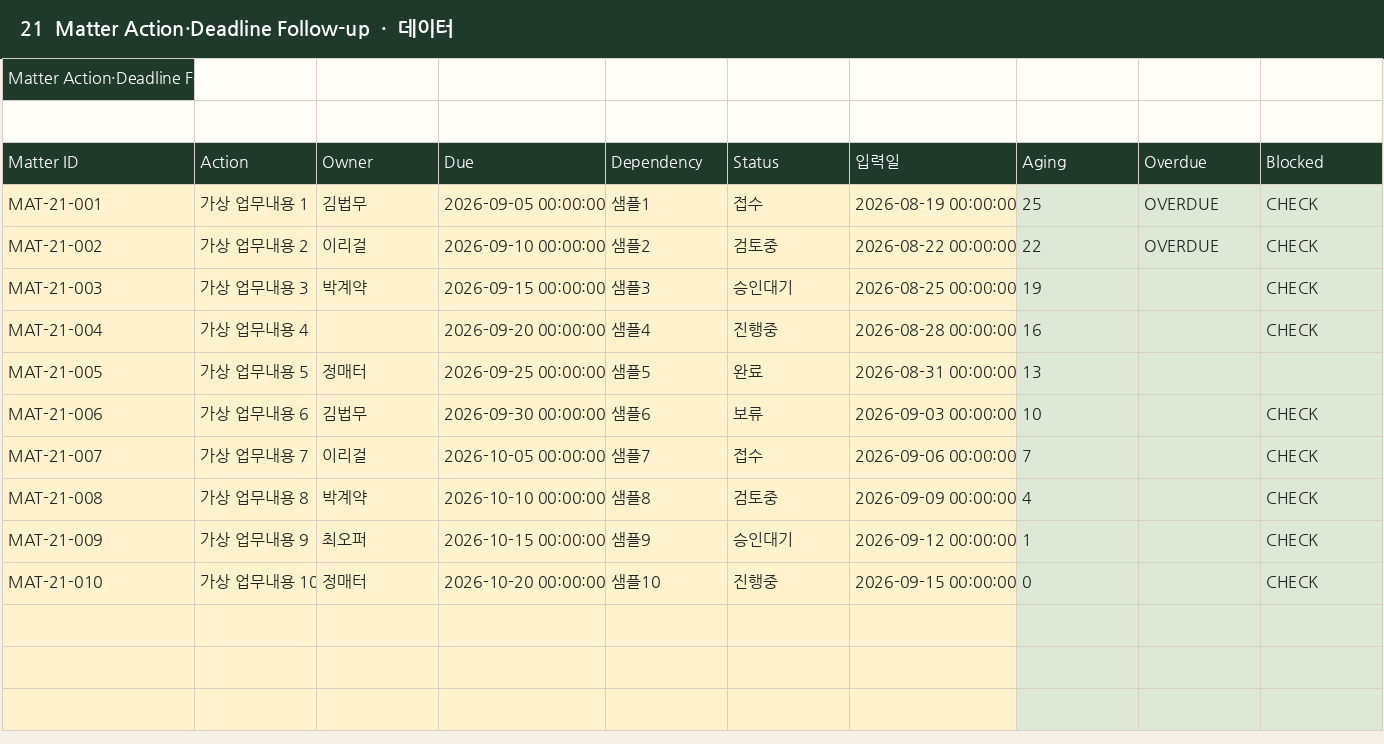Click the action cell 가상 업무내용 5

click(255, 373)
